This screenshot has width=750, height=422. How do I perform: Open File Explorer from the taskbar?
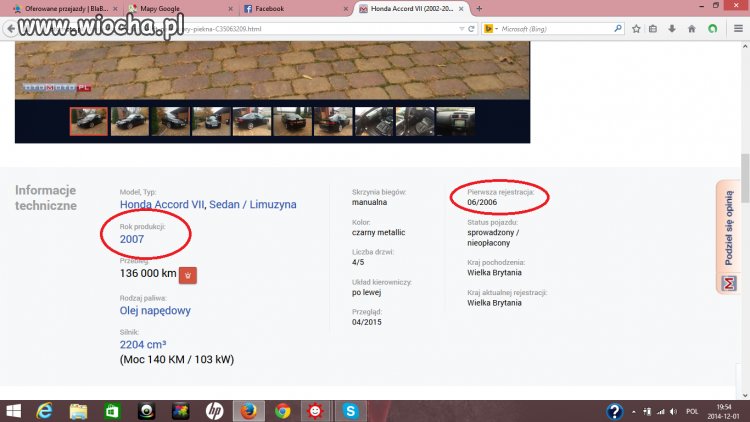click(x=78, y=411)
